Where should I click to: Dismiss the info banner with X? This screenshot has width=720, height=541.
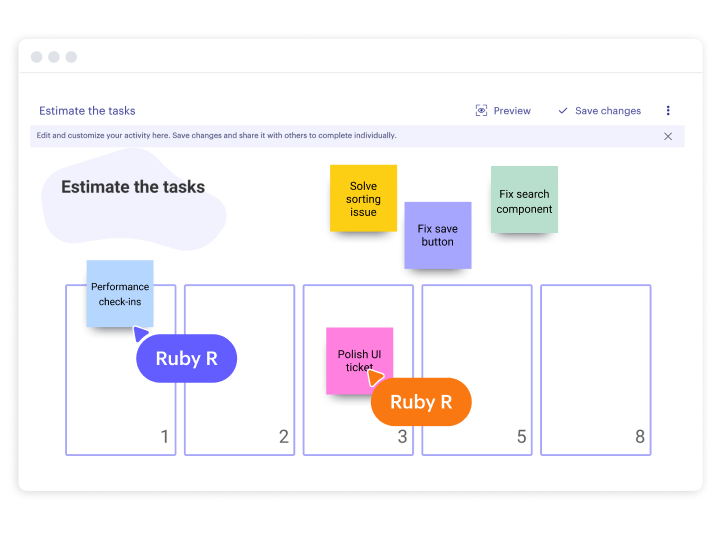pos(668,136)
